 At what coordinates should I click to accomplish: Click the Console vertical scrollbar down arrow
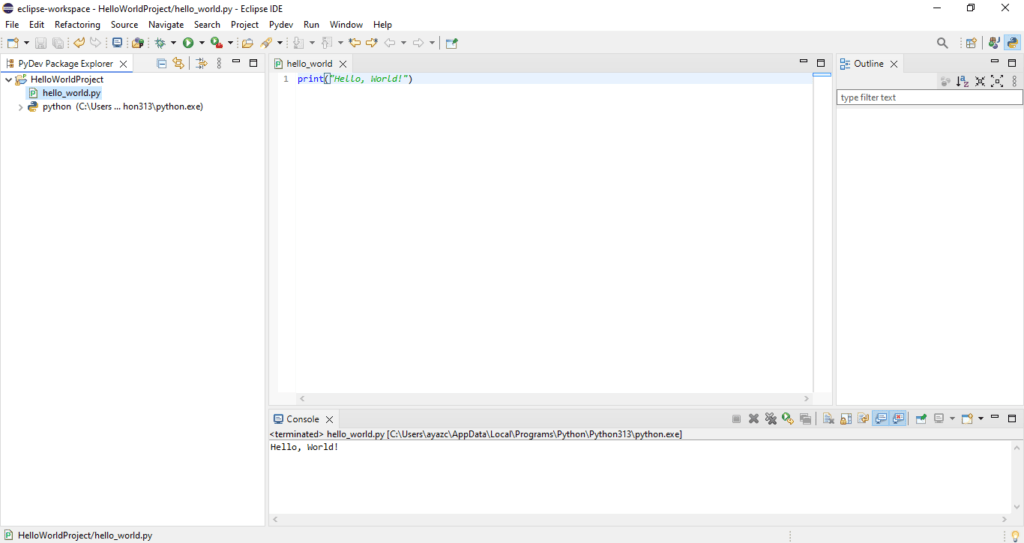pos(1017,507)
